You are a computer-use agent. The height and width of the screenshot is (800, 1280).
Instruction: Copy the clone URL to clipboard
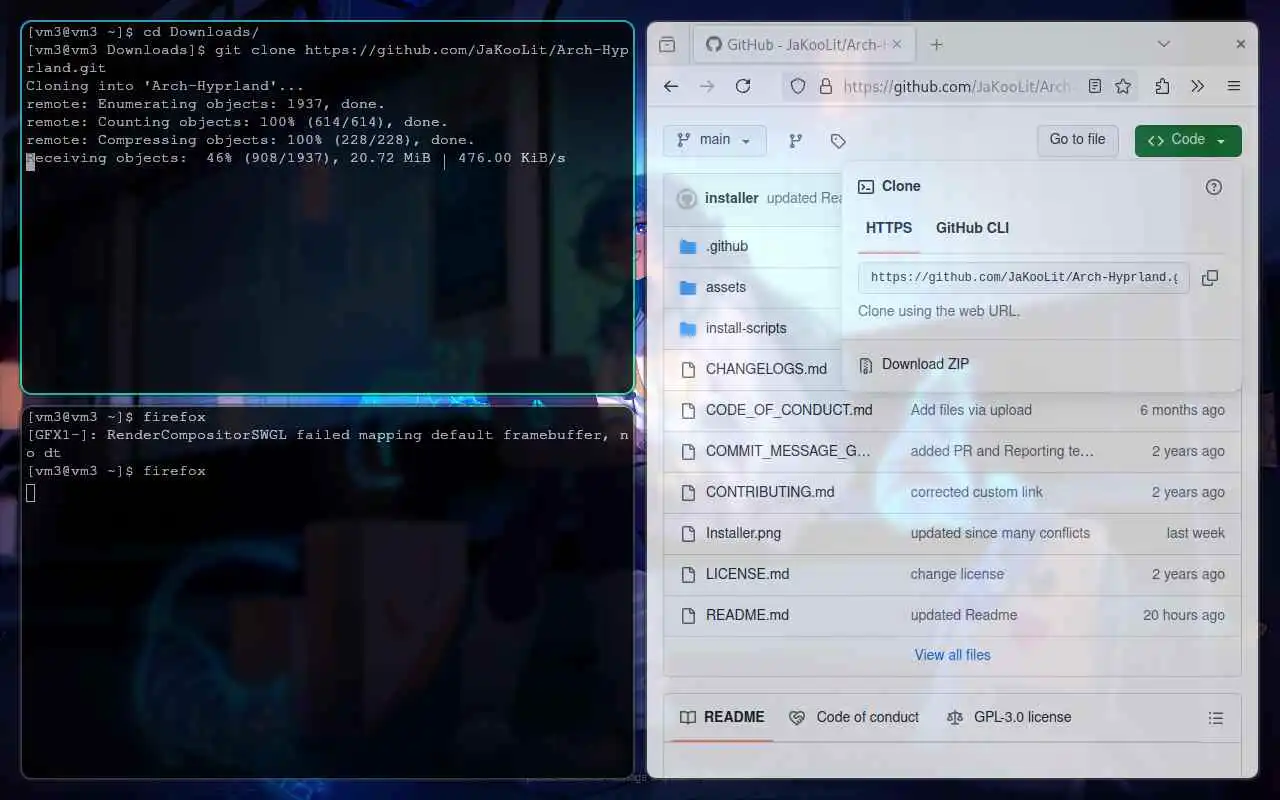[x=1210, y=278]
